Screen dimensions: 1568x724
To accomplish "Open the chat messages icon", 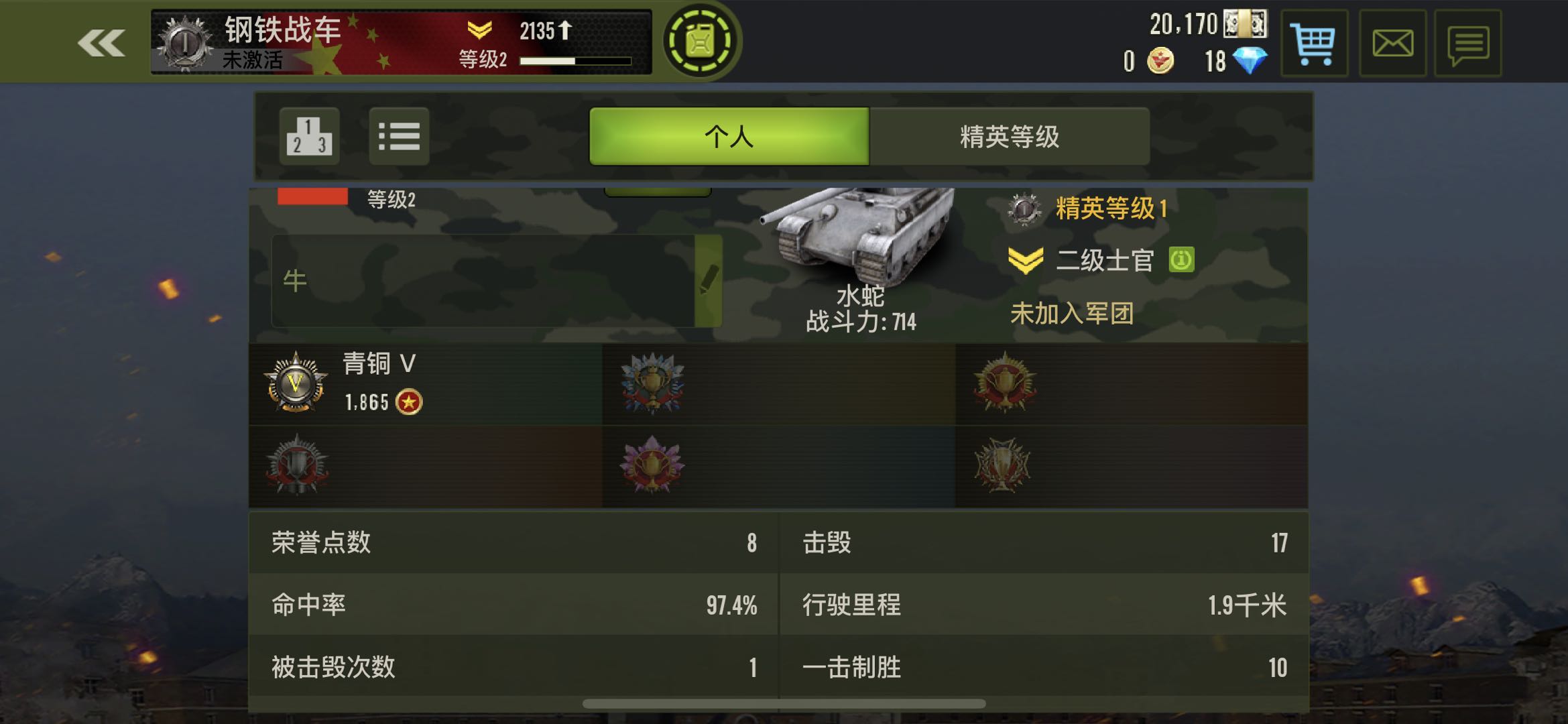I will point(1468,44).
